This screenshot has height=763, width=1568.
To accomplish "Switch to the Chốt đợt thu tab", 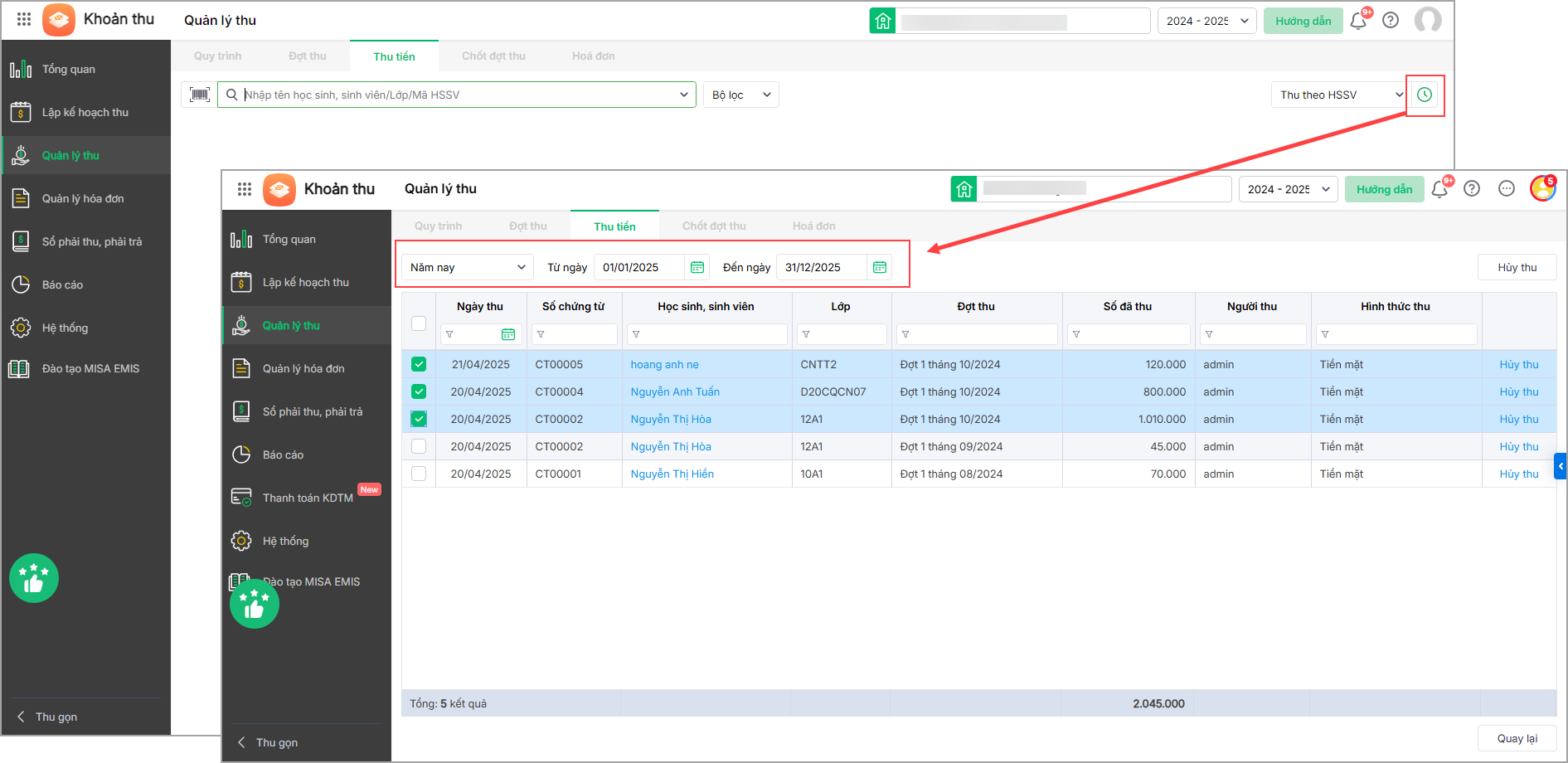I will (x=714, y=226).
